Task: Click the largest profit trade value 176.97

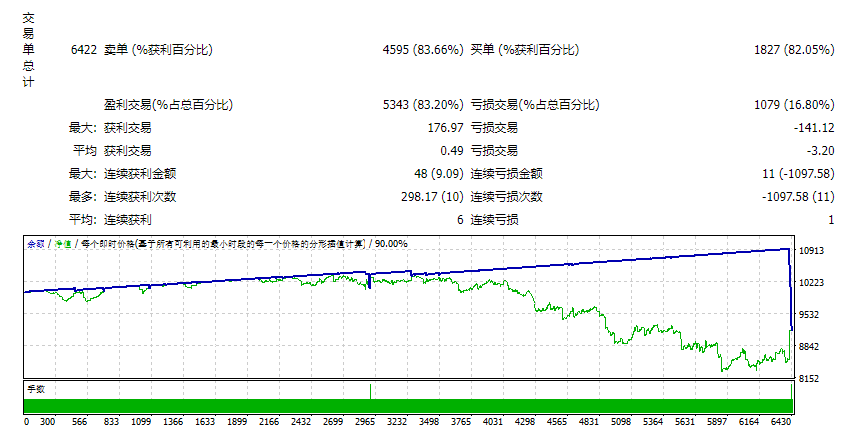Action: 446,128
